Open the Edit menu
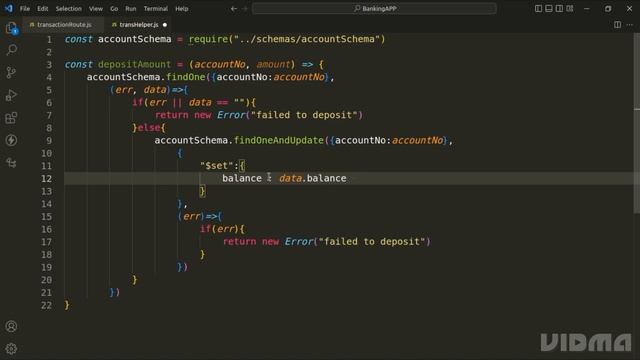The image size is (640, 360). tap(42, 9)
